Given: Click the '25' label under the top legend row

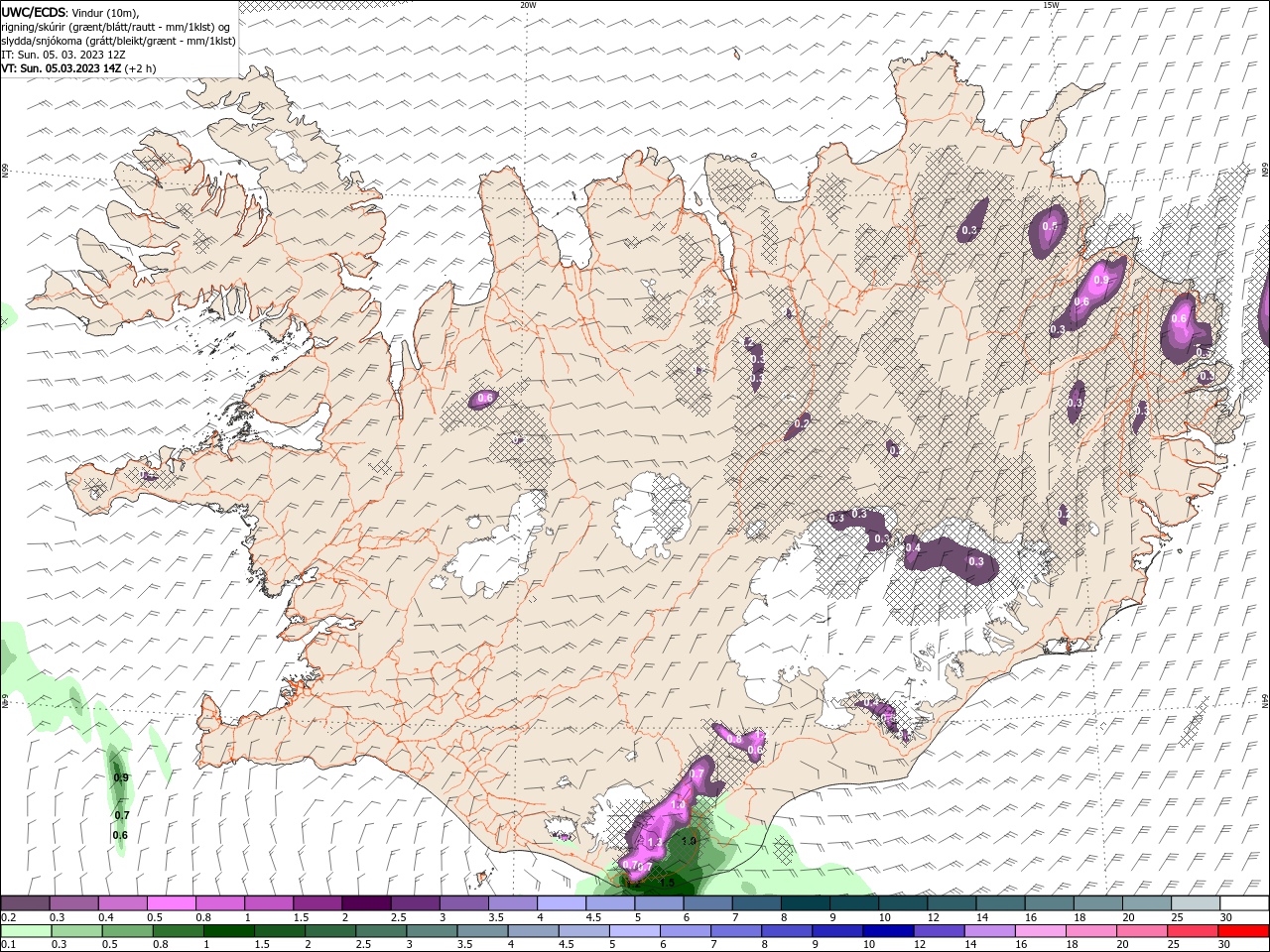Looking at the screenshot, I should [x=1176, y=917].
